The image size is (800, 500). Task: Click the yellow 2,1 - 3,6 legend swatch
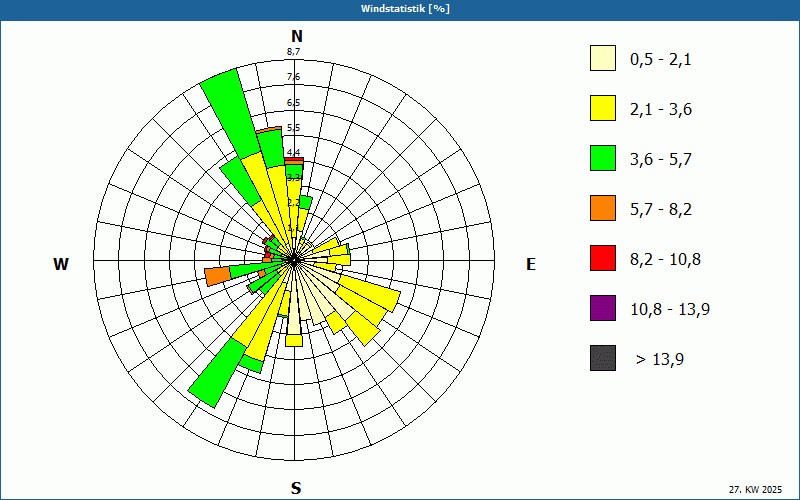tap(603, 108)
